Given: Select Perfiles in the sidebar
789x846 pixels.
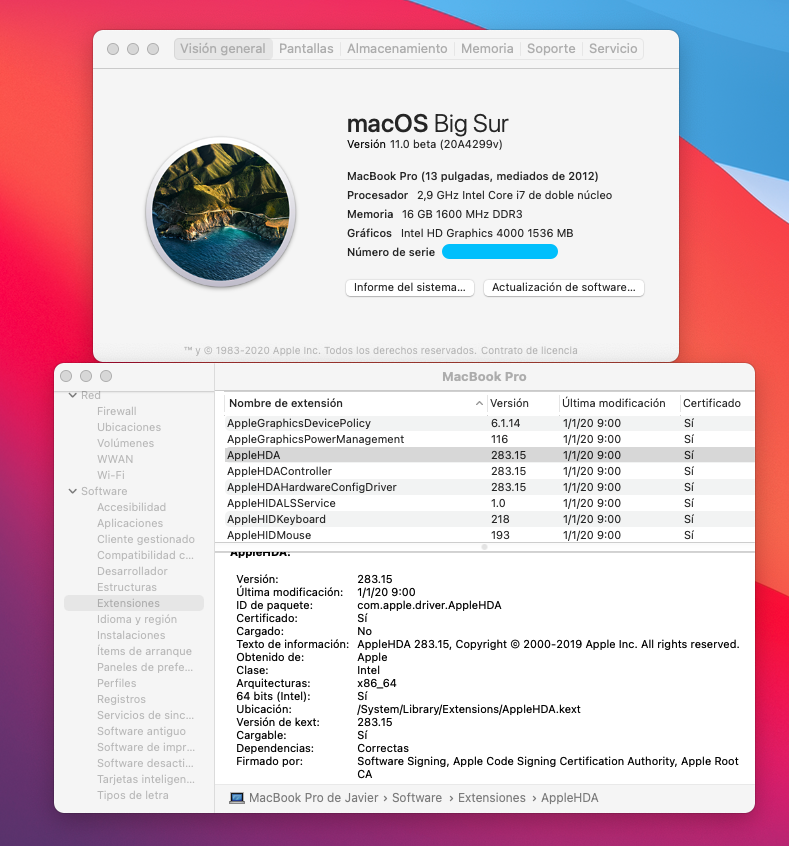Looking at the screenshot, I should (117, 683).
